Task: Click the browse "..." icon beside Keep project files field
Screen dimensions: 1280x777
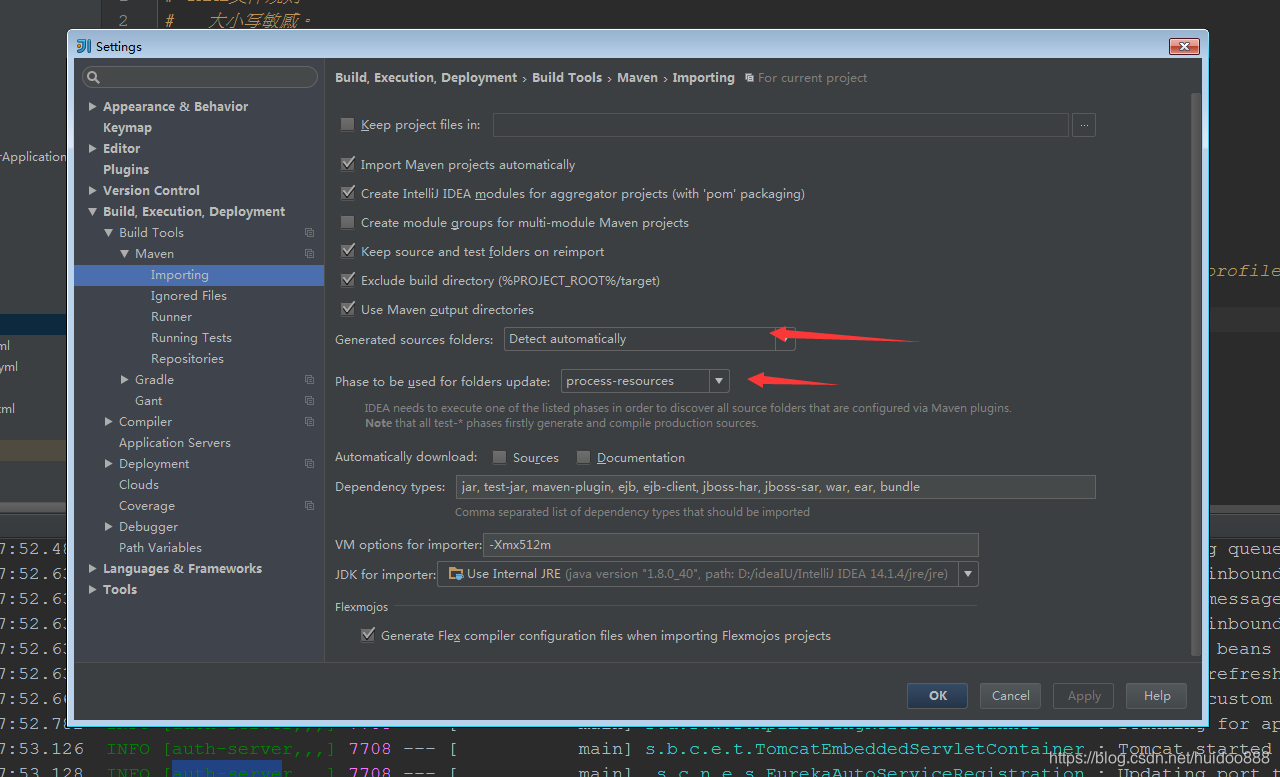Action: click(1084, 125)
